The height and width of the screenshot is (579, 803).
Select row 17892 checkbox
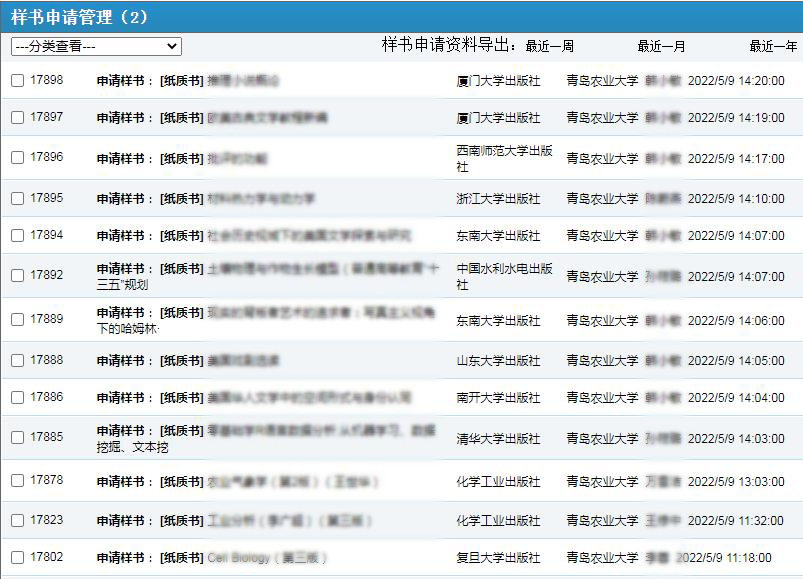[x=17, y=276]
